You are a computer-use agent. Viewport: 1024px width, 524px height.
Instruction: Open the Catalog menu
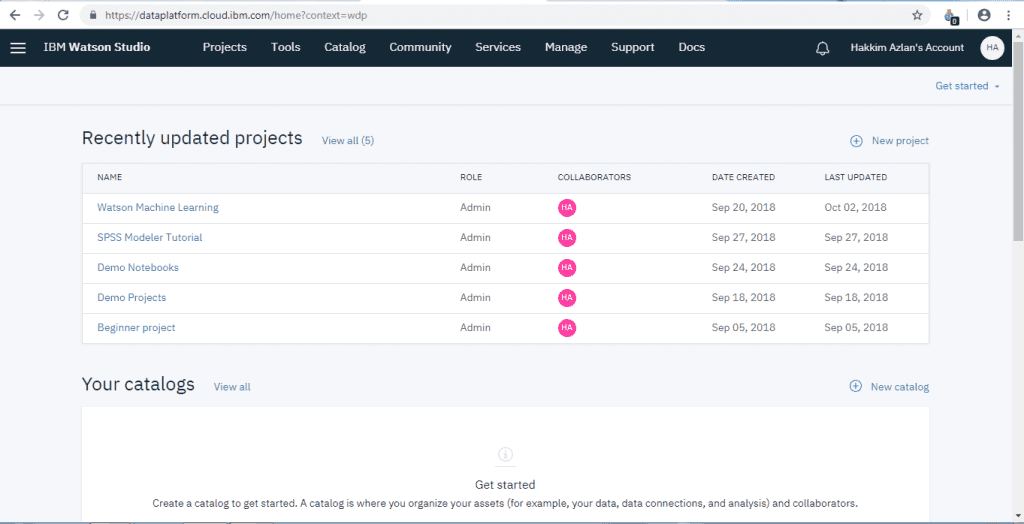[x=345, y=48]
